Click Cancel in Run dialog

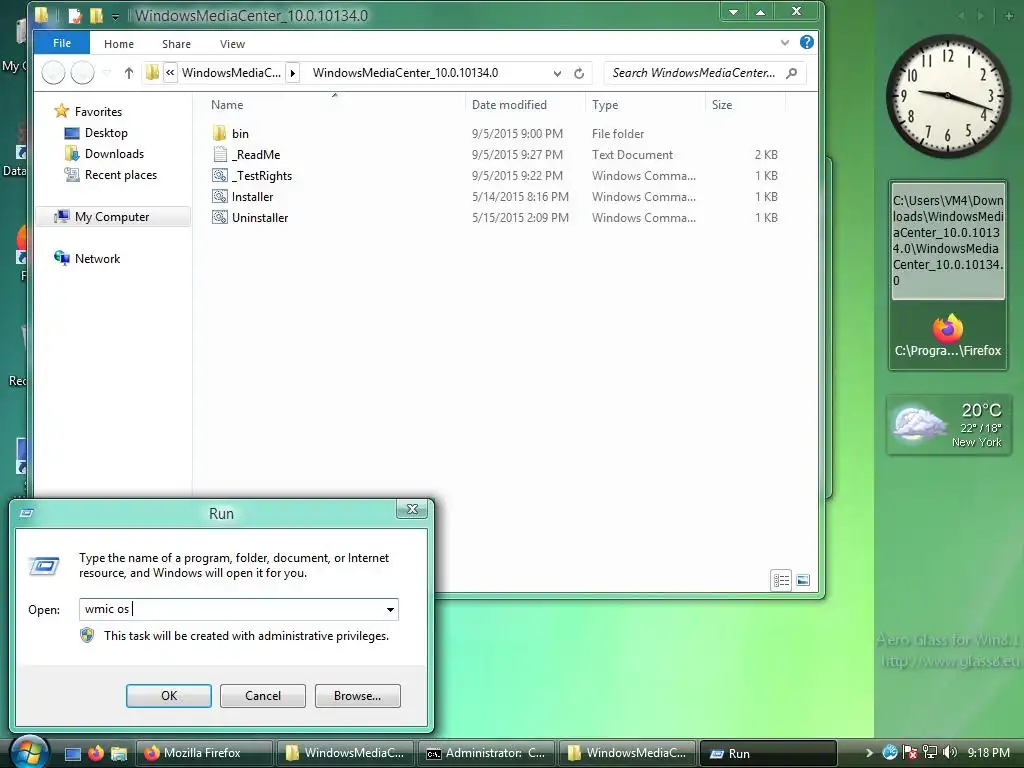coord(263,696)
